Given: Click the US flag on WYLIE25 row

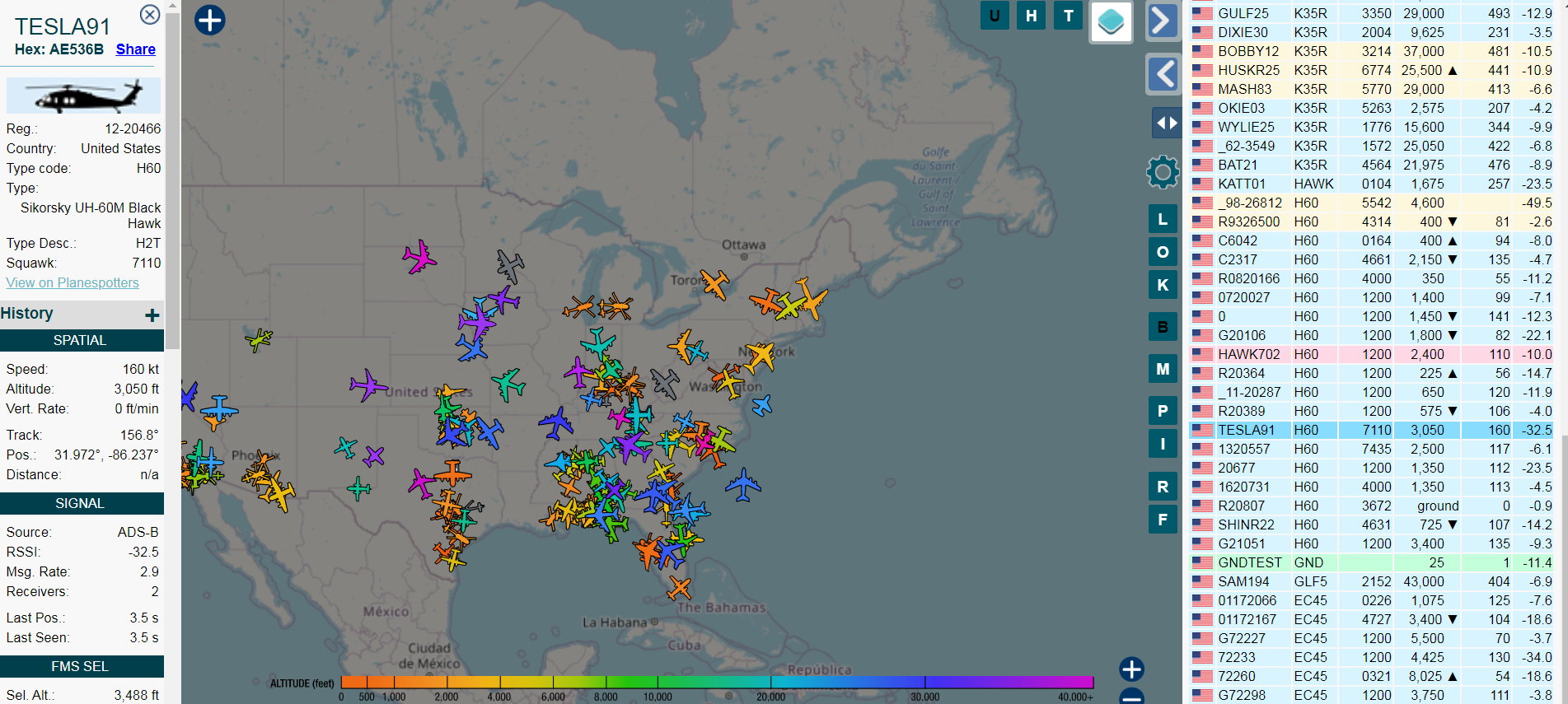Looking at the screenshot, I should tap(1202, 127).
